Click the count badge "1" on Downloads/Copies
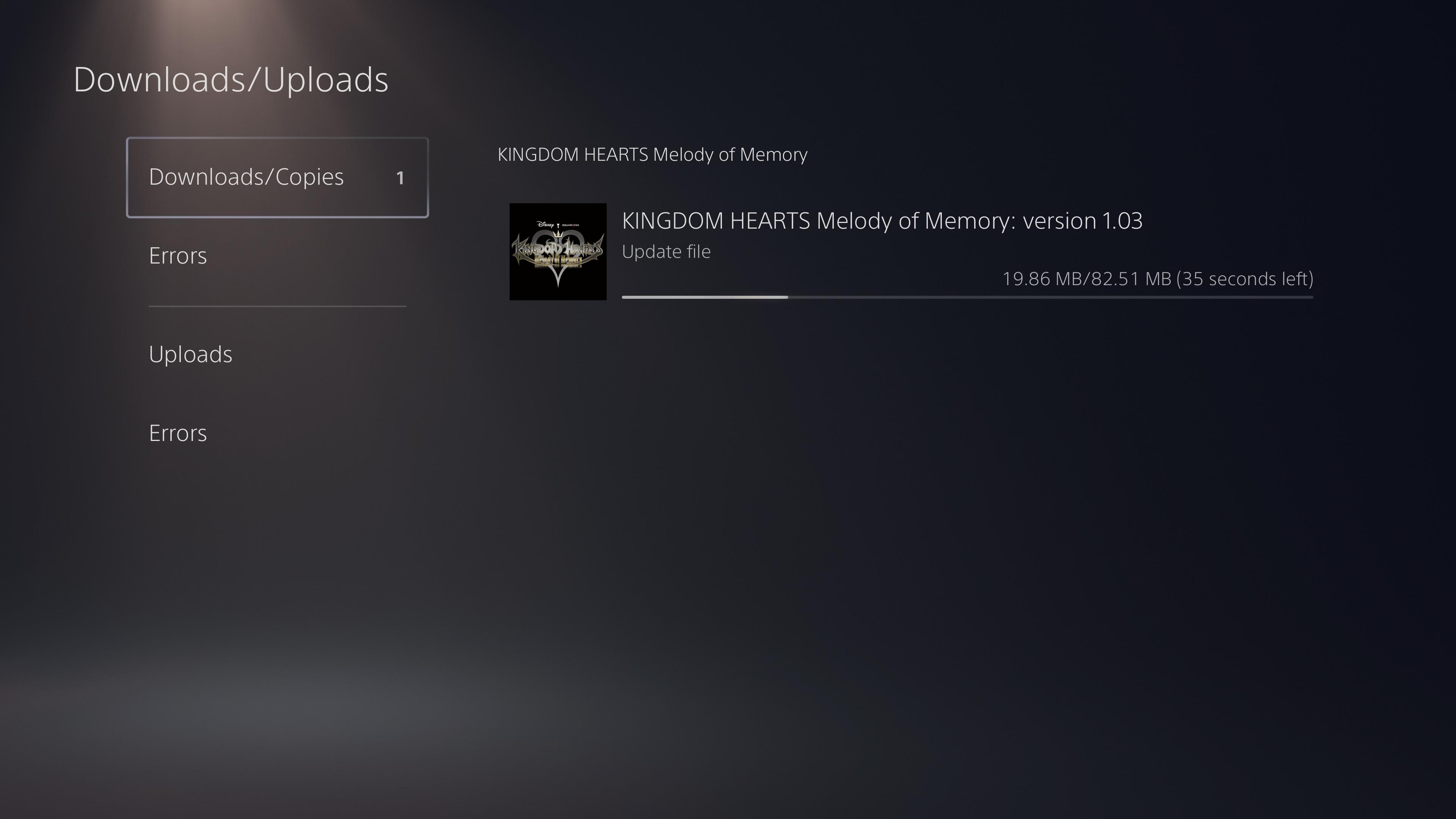Screen dimensions: 1456x819 point(400,178)
